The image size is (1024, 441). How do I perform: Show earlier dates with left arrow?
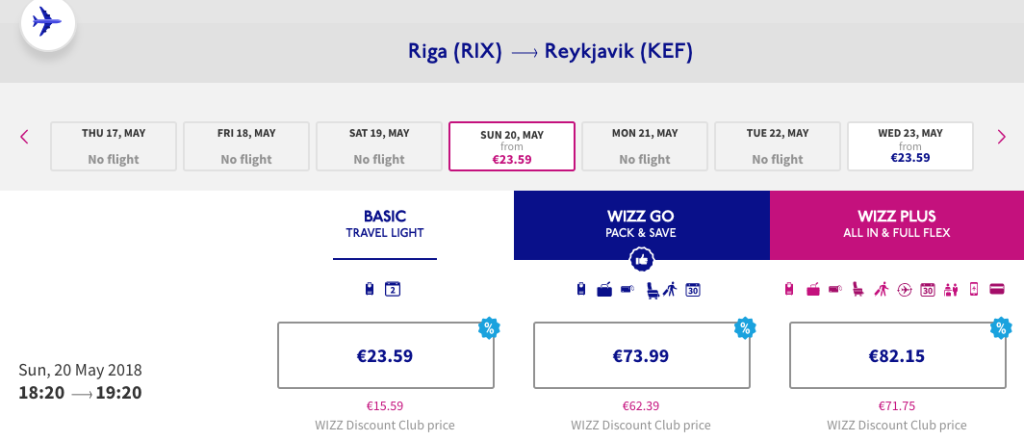coord(25,137)
